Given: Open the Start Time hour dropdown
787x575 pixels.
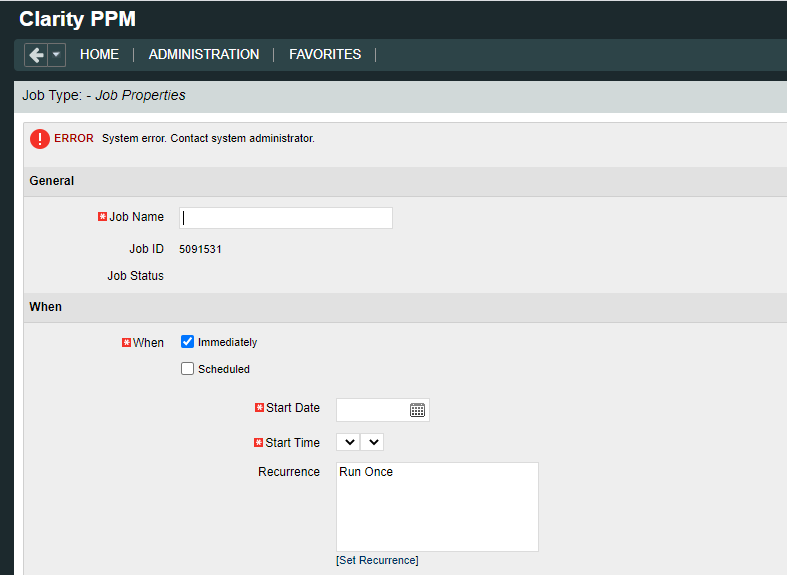Looking at the screenshot, I should tap(348, 442).
